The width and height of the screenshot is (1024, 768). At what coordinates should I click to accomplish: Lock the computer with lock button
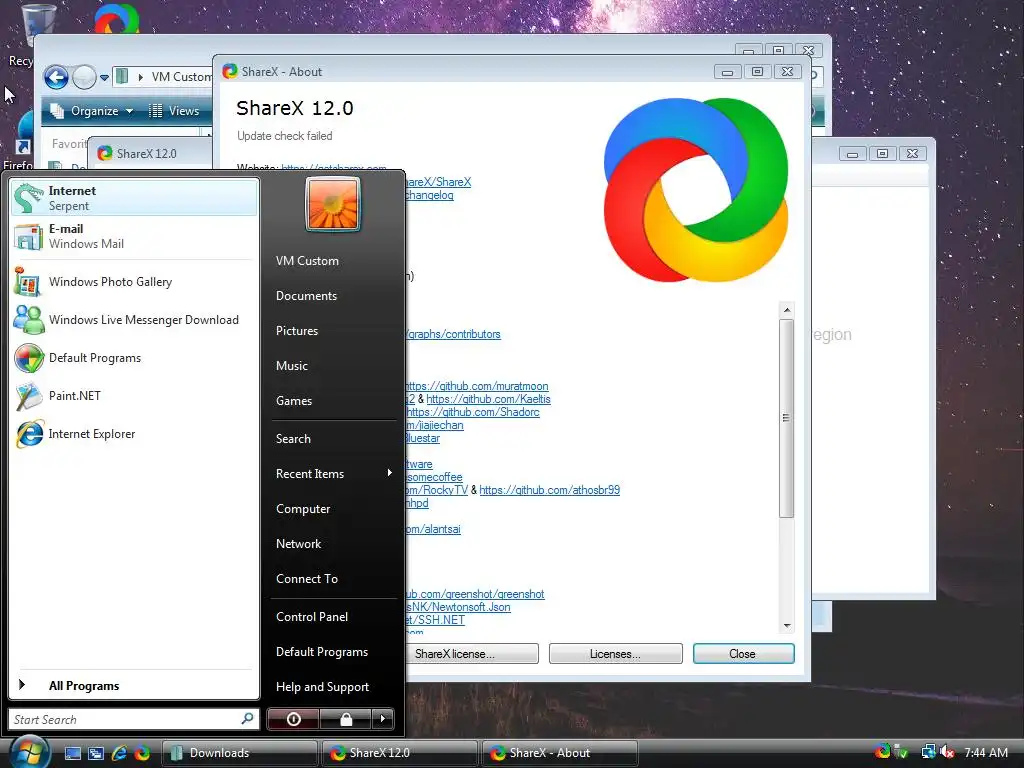[345, 719]
